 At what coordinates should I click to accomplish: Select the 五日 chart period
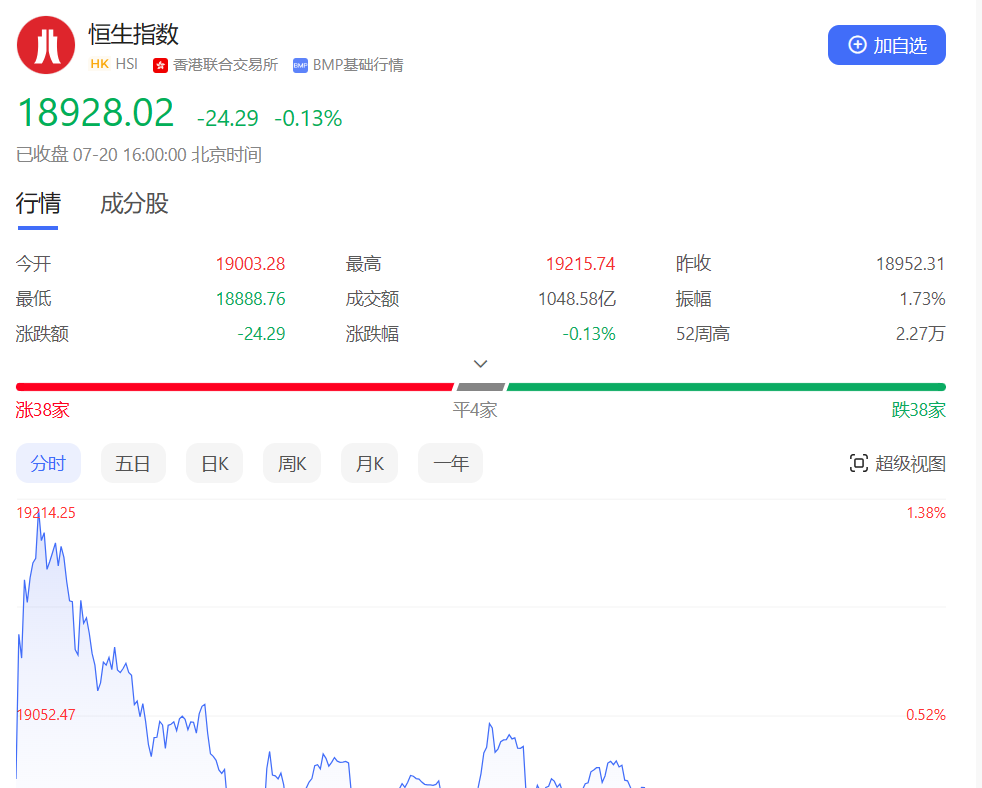pyautogui.click(x=133, y=464)
